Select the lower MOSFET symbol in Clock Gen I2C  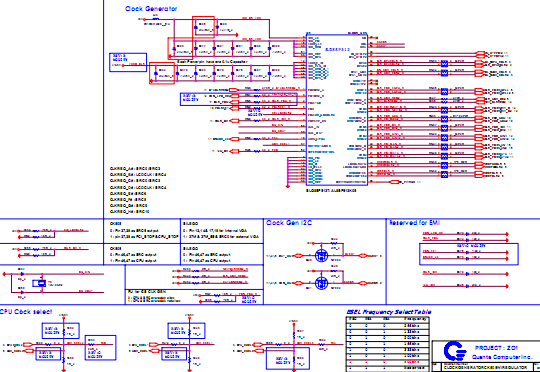pyautogui.click(x=322, y=283)
